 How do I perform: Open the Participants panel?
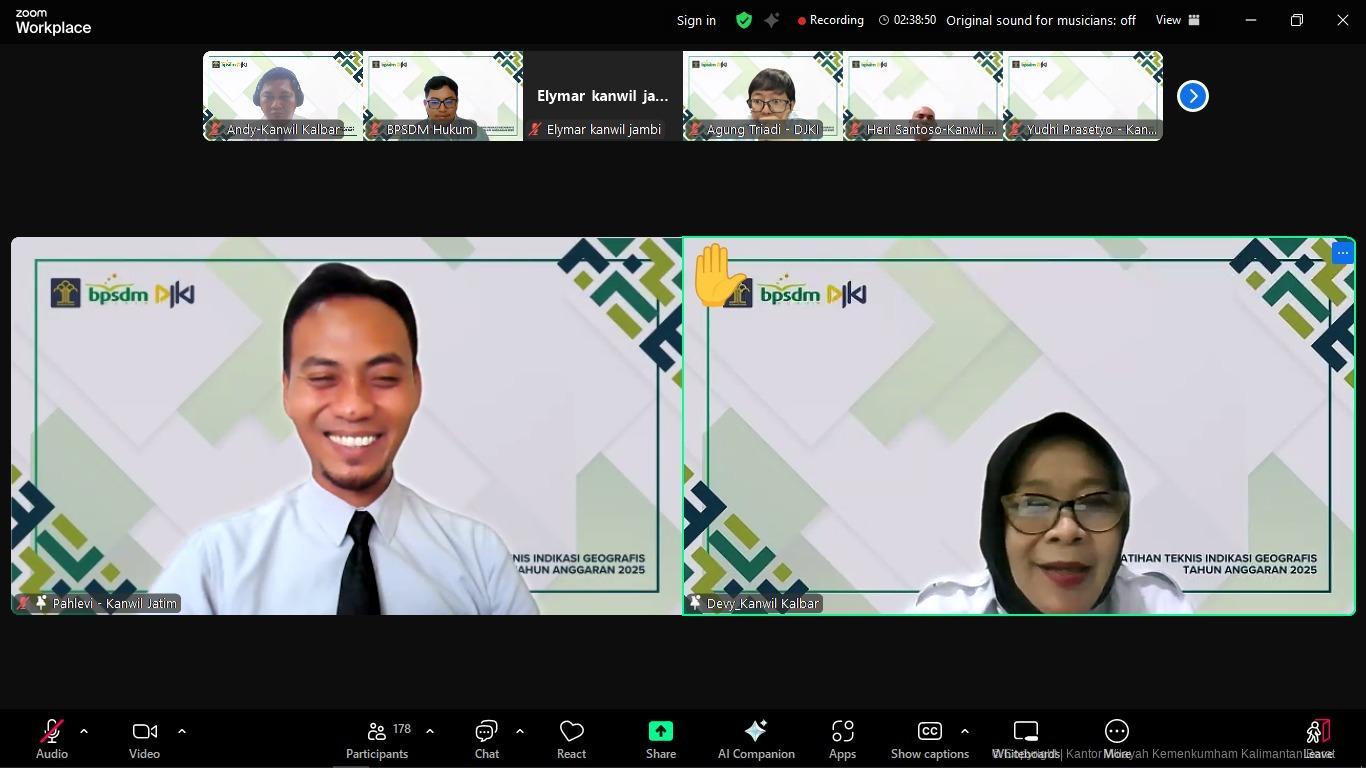click(377, 739)
